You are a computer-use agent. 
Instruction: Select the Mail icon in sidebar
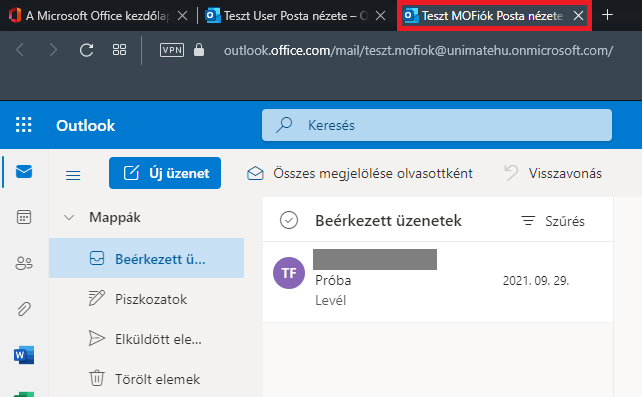24,171
